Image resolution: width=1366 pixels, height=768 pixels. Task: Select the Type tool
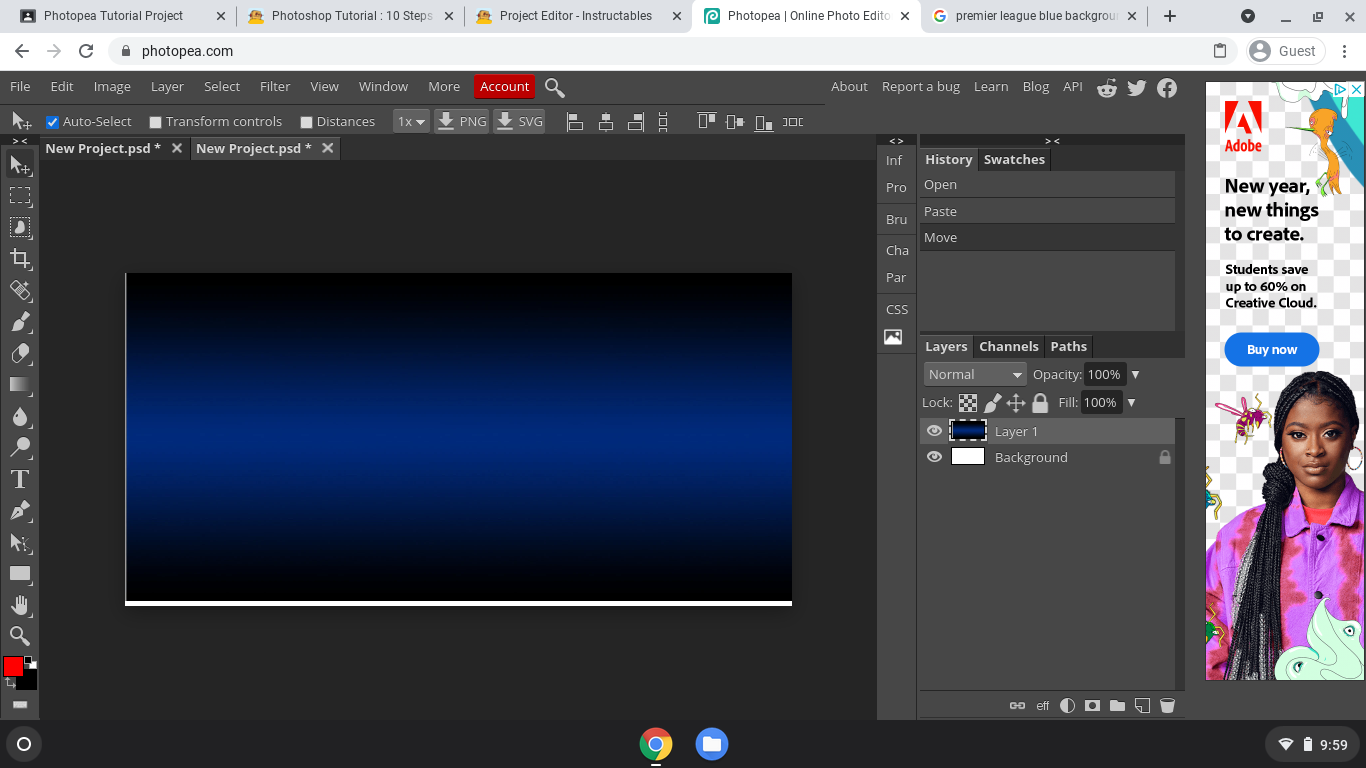tap(20, 479)
